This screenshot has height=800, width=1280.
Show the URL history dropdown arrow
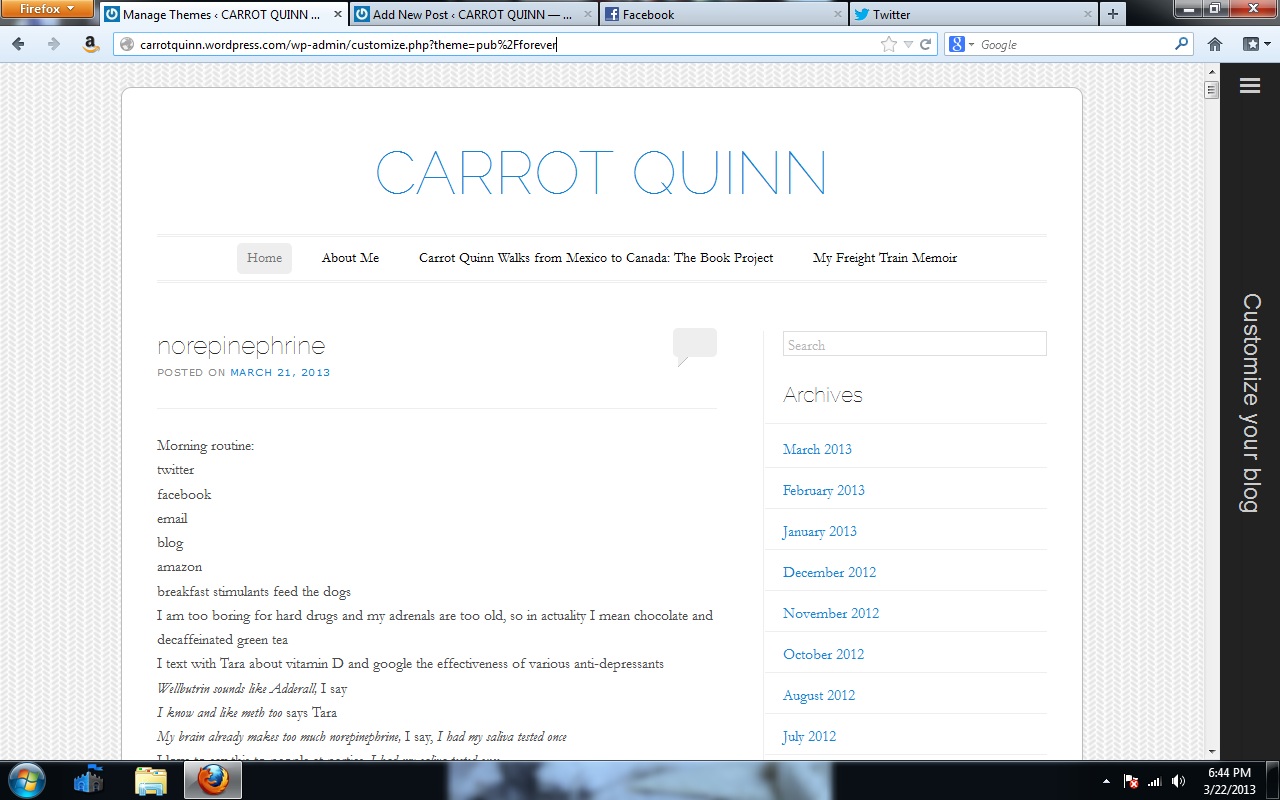908,44
